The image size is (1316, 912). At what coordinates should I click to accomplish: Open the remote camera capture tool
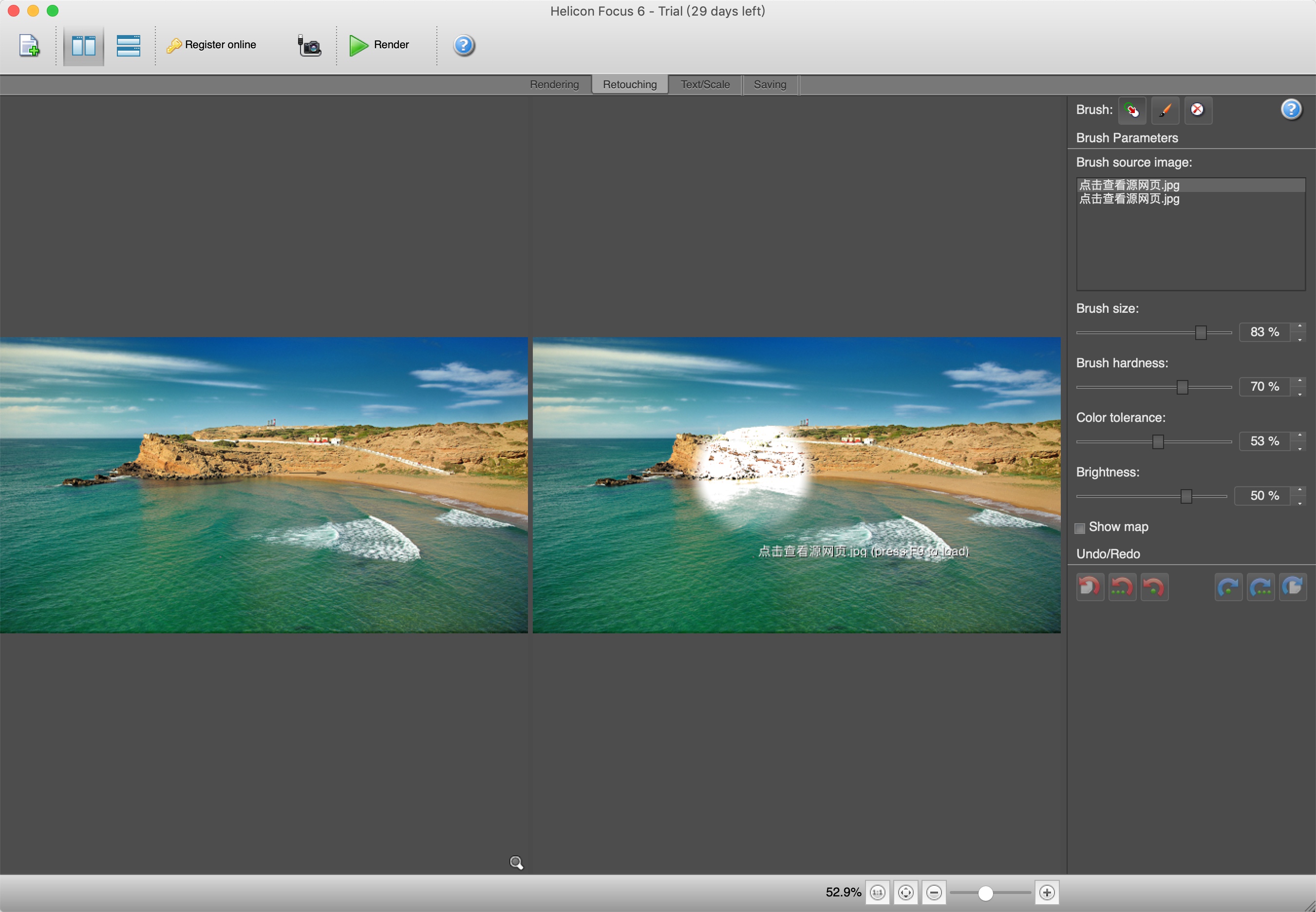click(309, 45)
